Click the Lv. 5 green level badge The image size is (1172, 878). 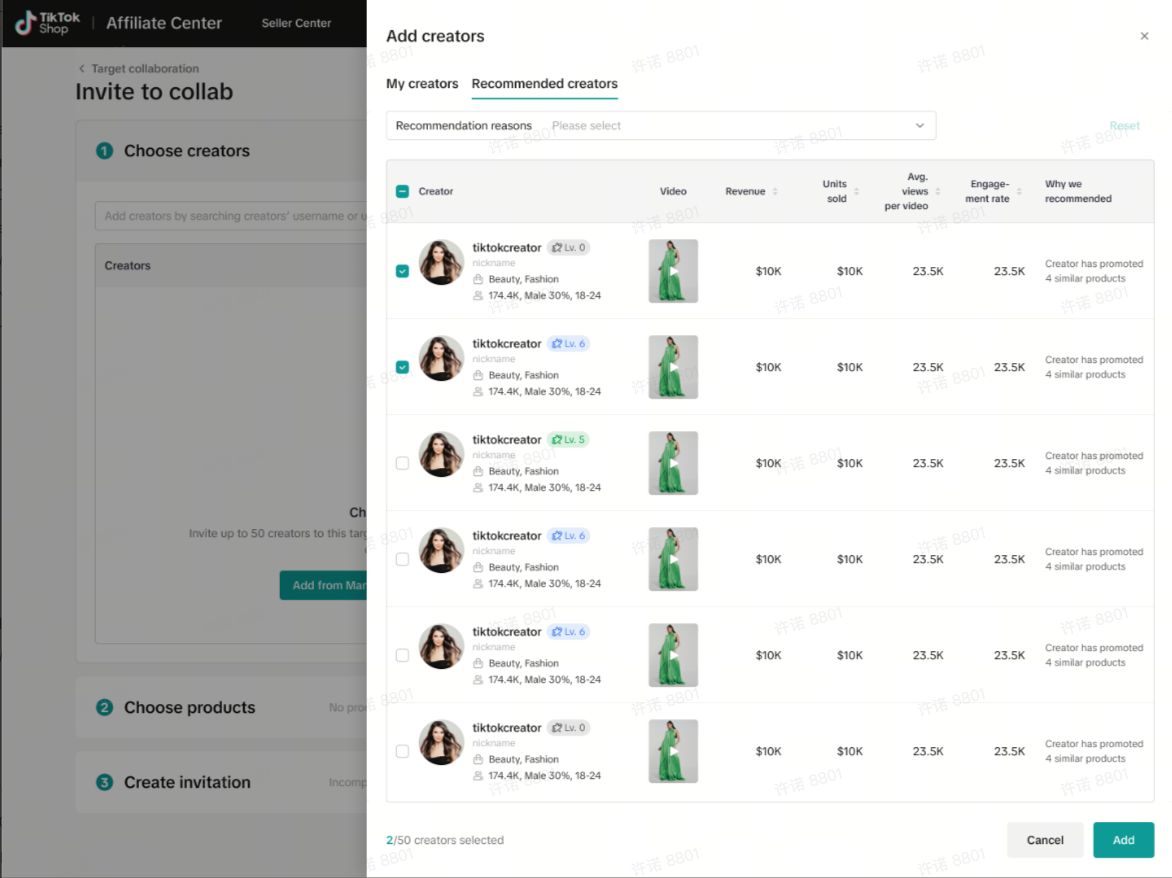click(567, 440)
